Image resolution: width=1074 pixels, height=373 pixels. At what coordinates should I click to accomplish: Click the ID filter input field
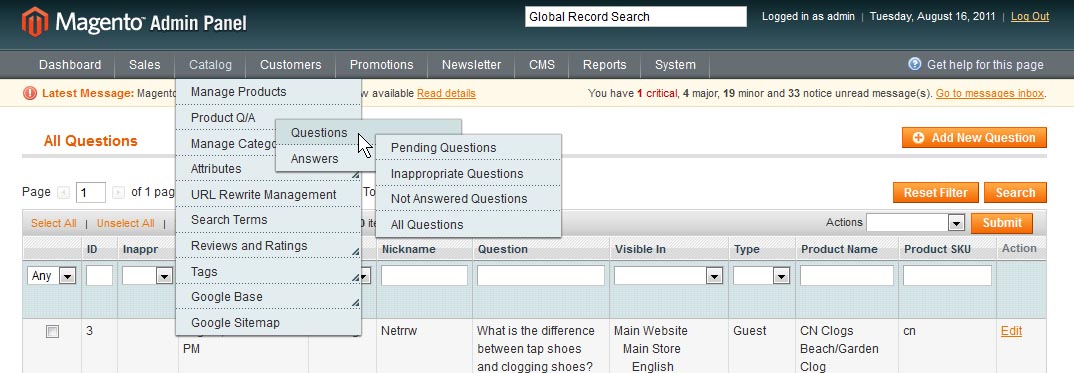point(99,276)
